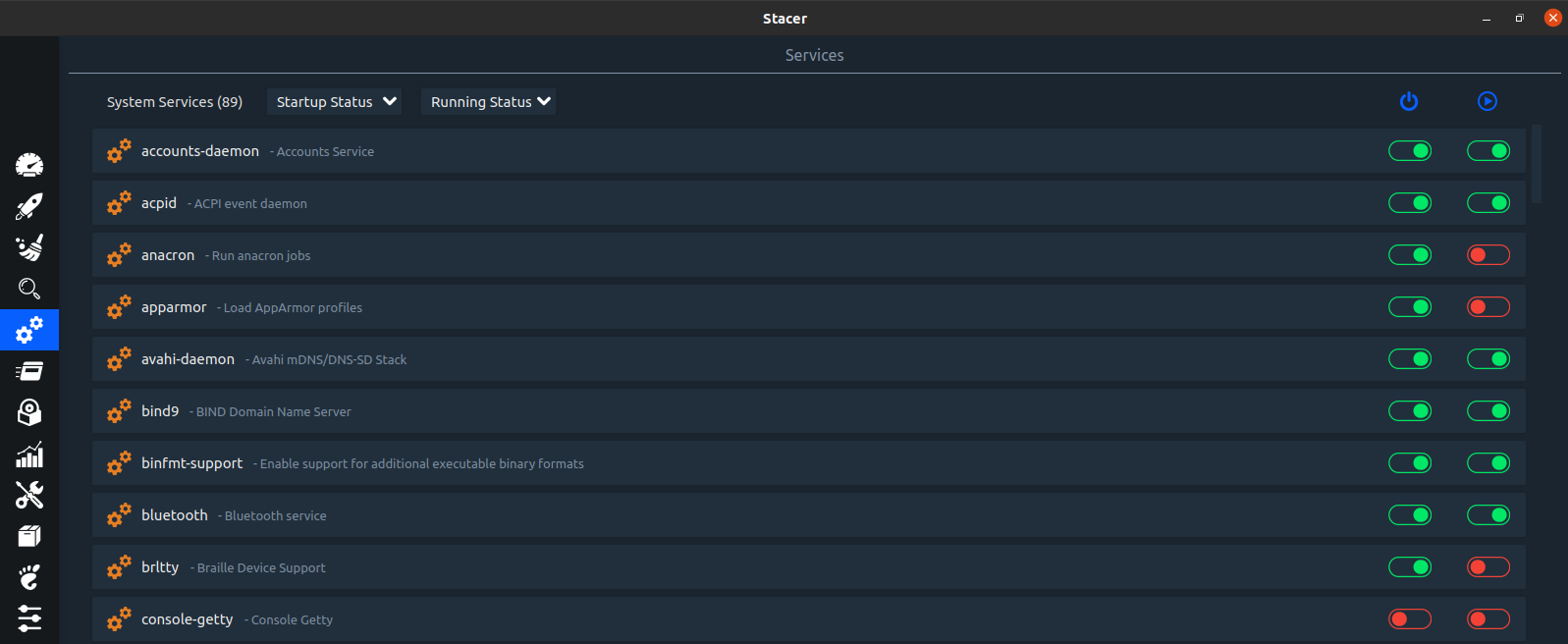
Task: Click the gear icon beside bind9
Action: 119,411
